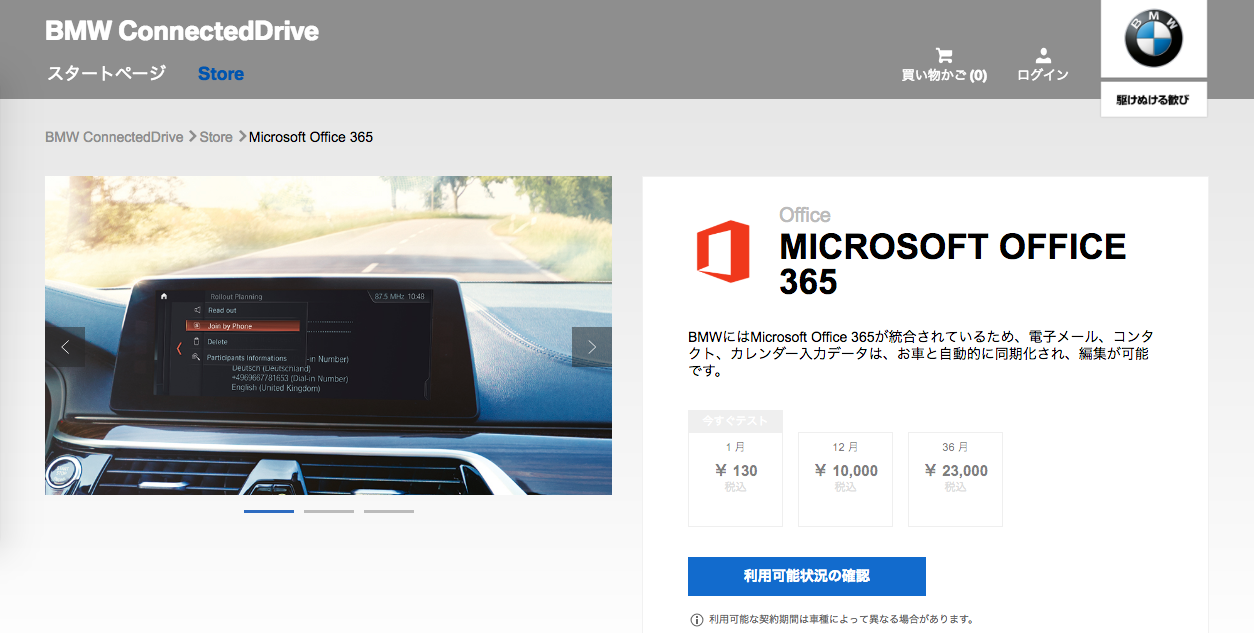Open the BMW ConnectedDrive breadcrumb link

[114, 137]
